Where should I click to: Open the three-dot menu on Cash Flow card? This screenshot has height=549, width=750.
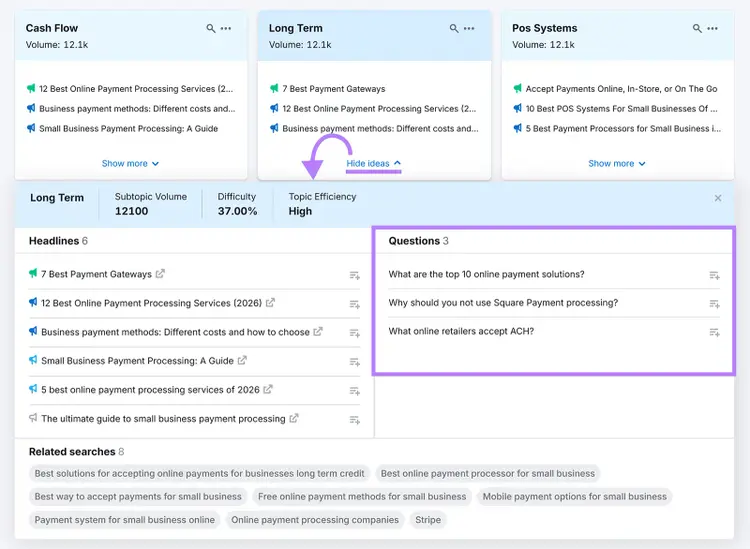coord(226,28)
